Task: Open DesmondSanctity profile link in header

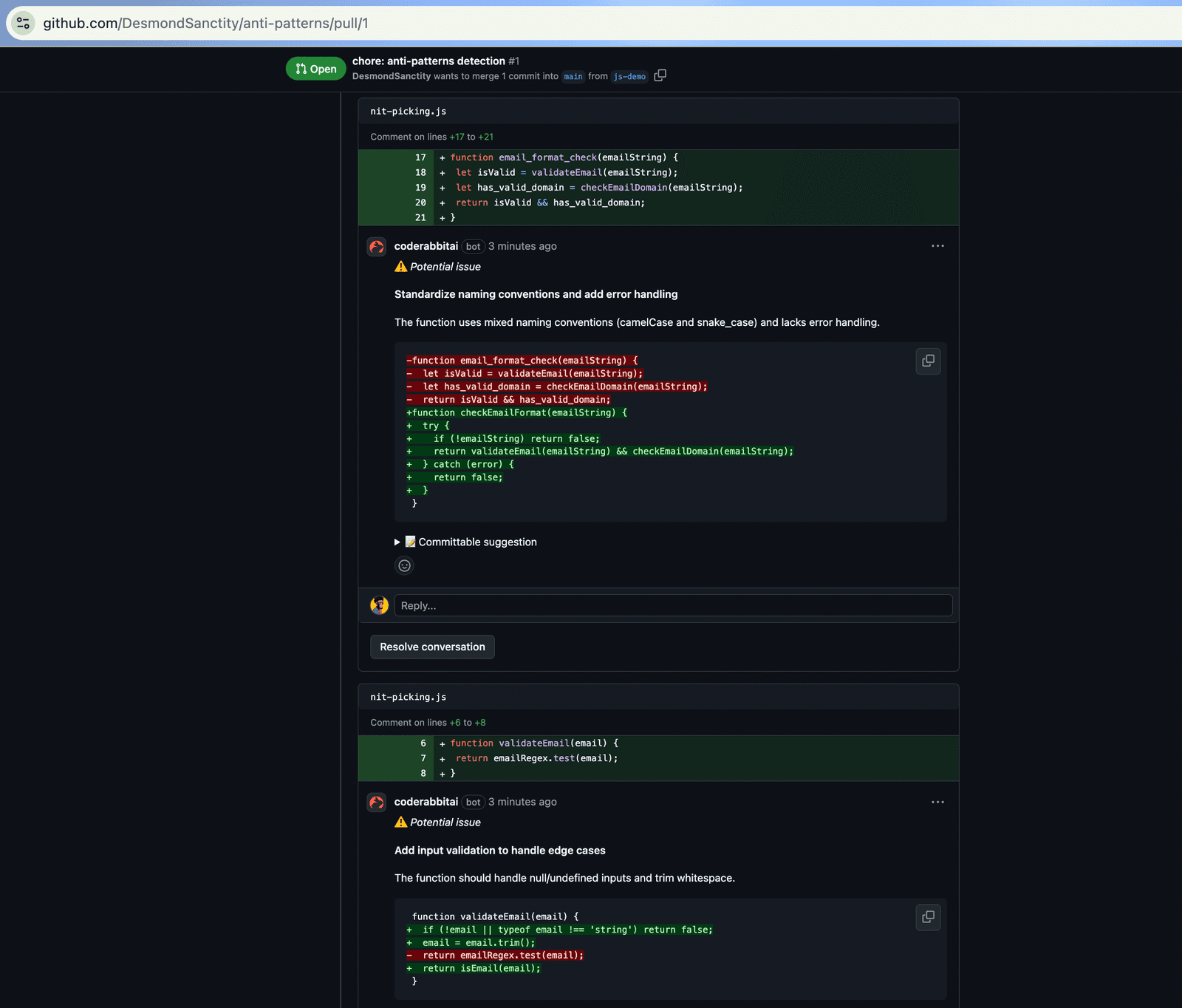Action: (391, 76)
